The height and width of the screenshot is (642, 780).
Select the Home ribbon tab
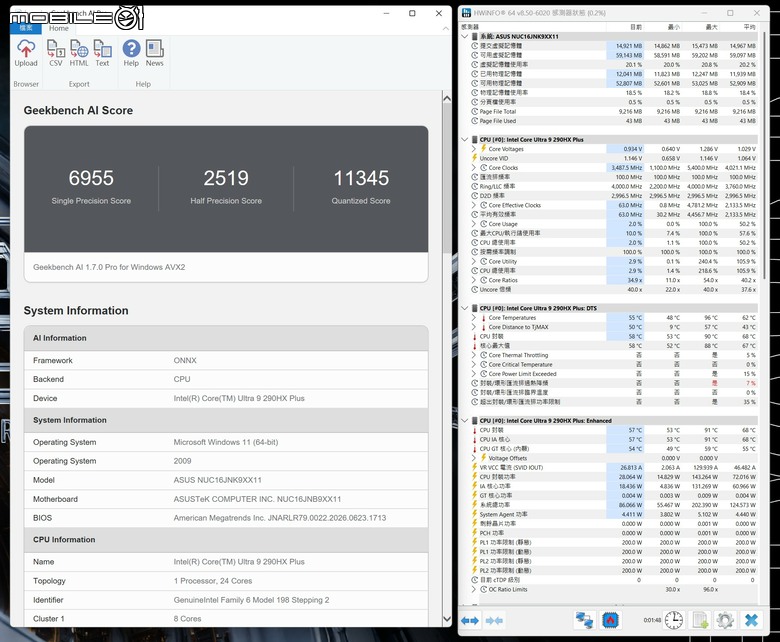pyautogui.click(x=59, y=28)
